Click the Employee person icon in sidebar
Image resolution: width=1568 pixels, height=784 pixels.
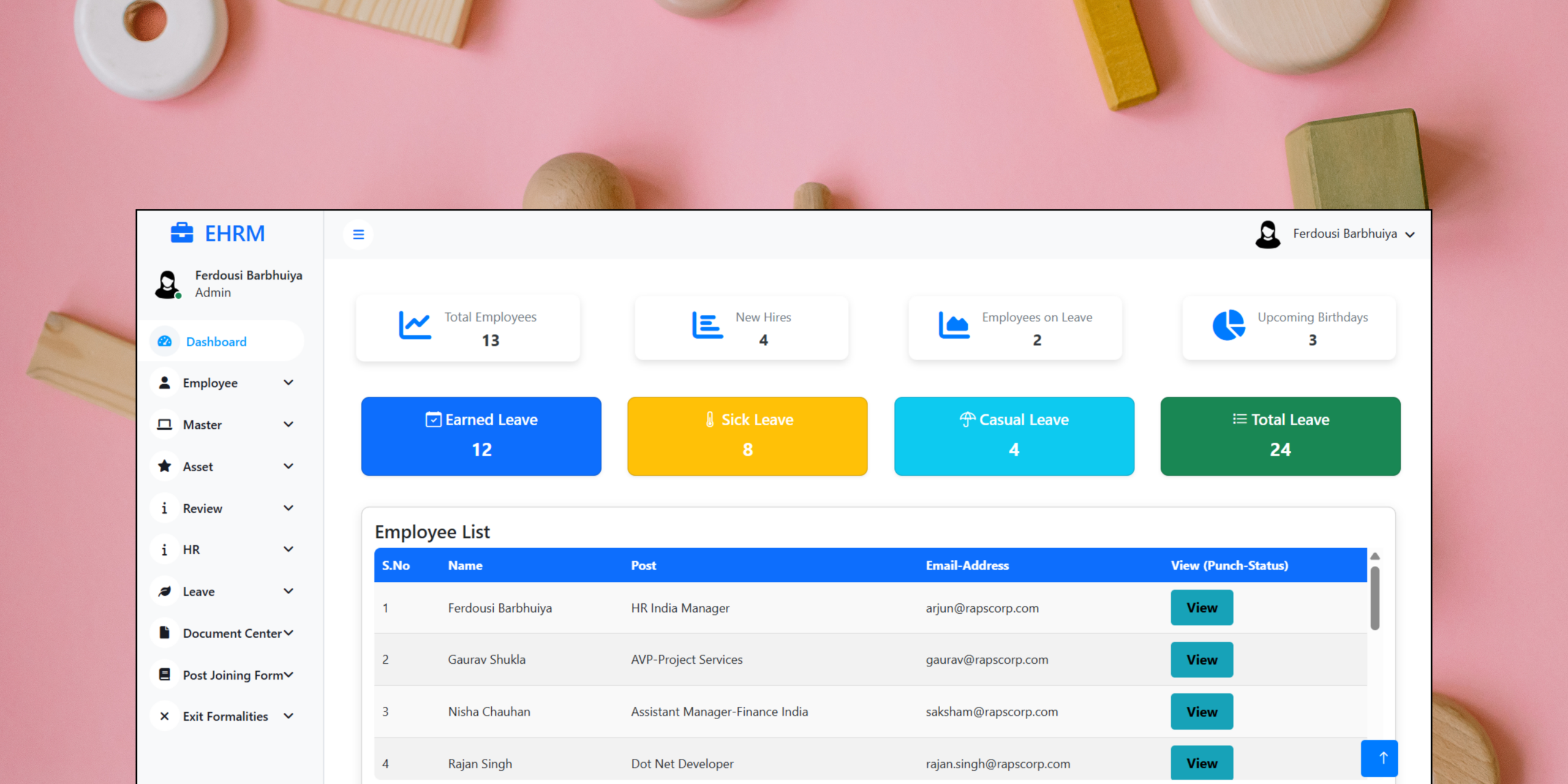click(x=165, y=383)
